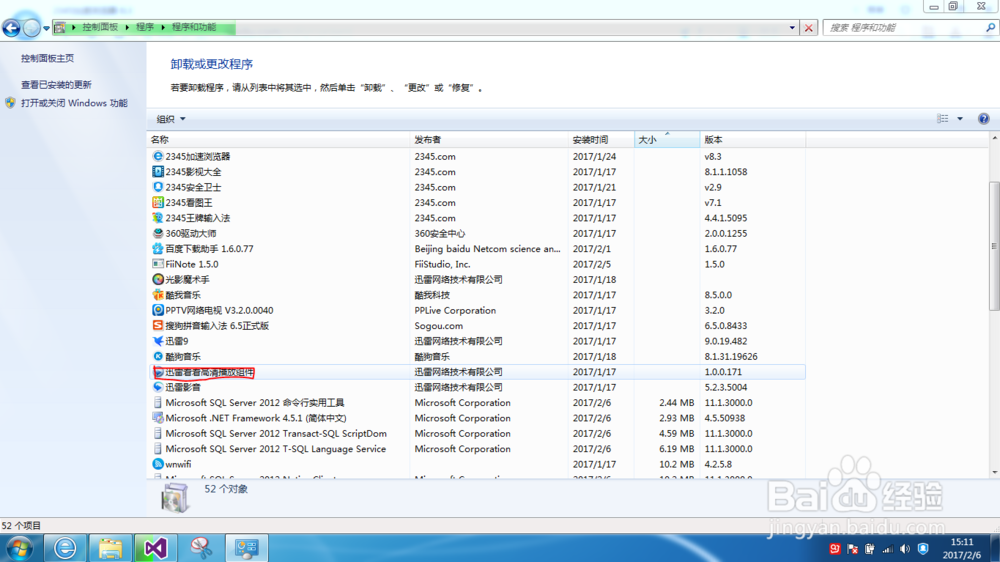The height and width of the screenshot is (562, 1000).
Task: Click the .NET Framework 4.5.1 icon
Action: (x=158, y=418)
